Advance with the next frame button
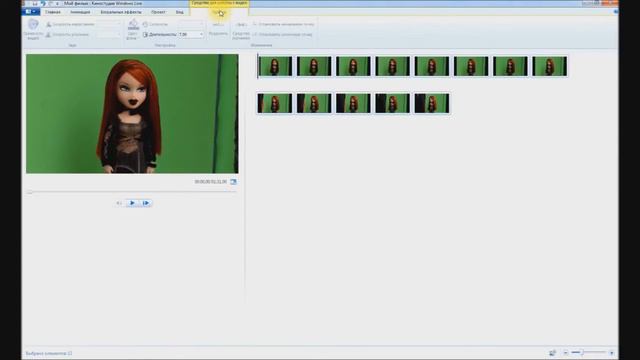 pyautogui.click(x=146, y=203)
